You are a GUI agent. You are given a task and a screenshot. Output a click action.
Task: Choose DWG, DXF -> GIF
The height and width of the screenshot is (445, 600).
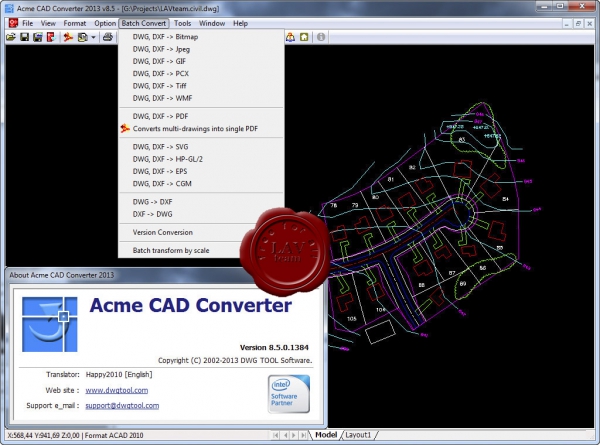(201, 62)
